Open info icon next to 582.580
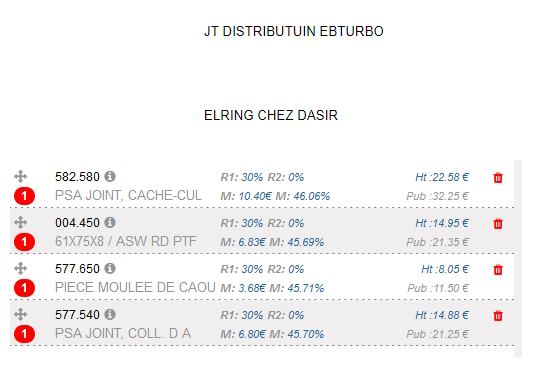Image resolution: width=542 pixels, height=380 pixels. pos(110,176)
